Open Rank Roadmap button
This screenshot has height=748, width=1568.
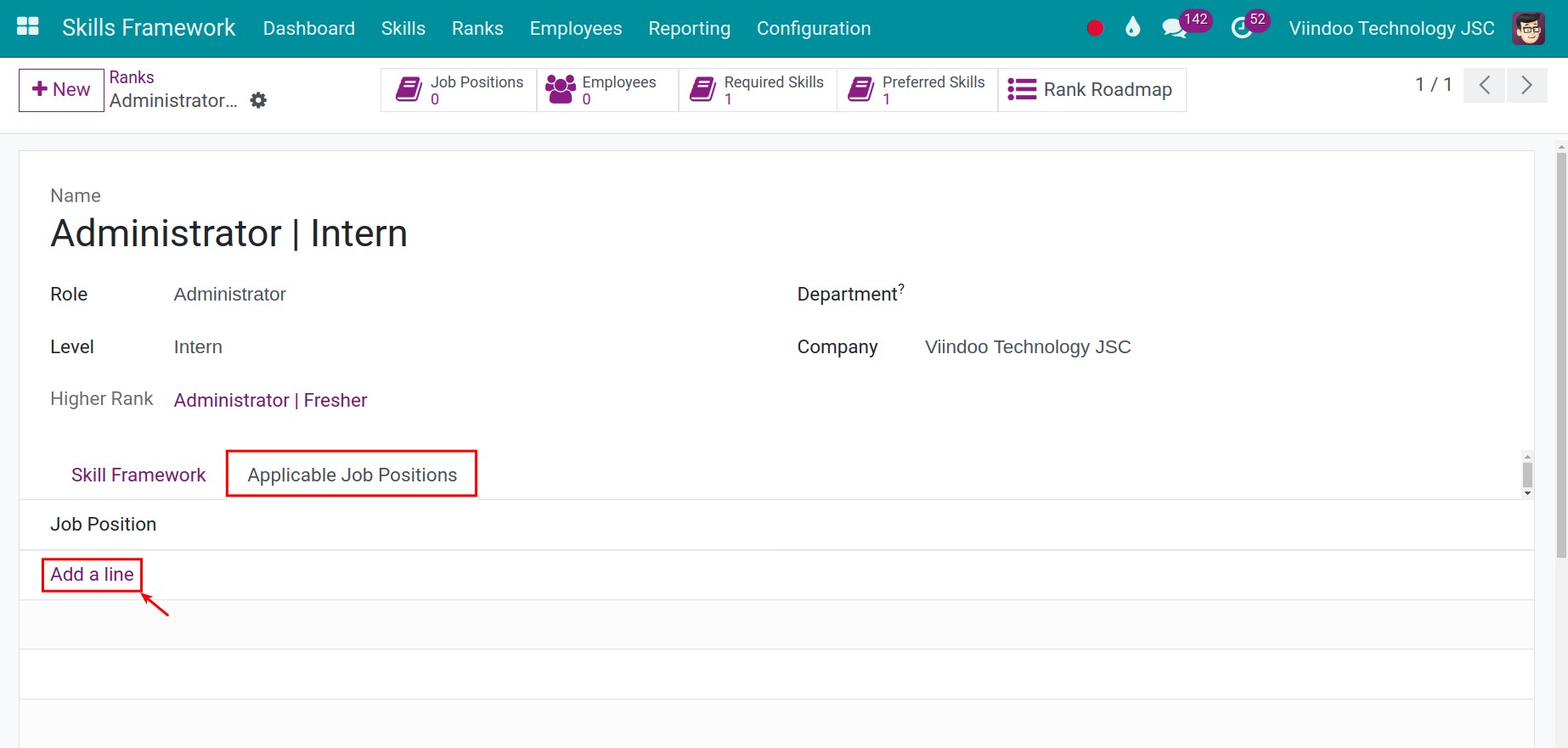1091,90
